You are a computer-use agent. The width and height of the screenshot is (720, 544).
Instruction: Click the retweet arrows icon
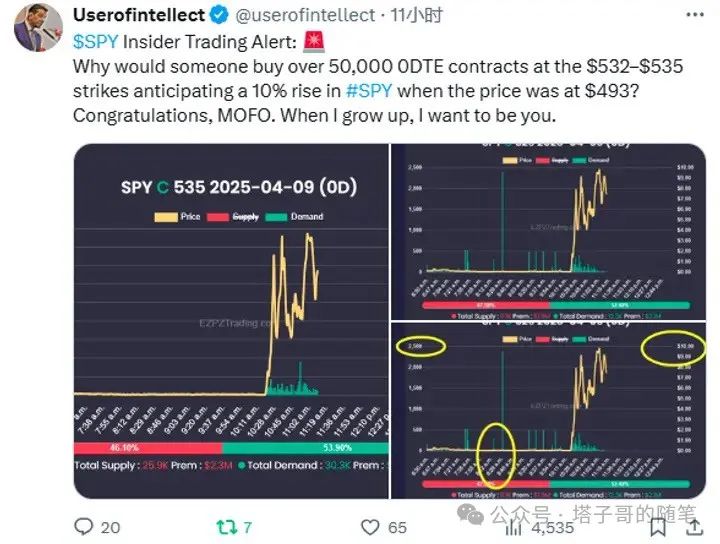[225, 527]
